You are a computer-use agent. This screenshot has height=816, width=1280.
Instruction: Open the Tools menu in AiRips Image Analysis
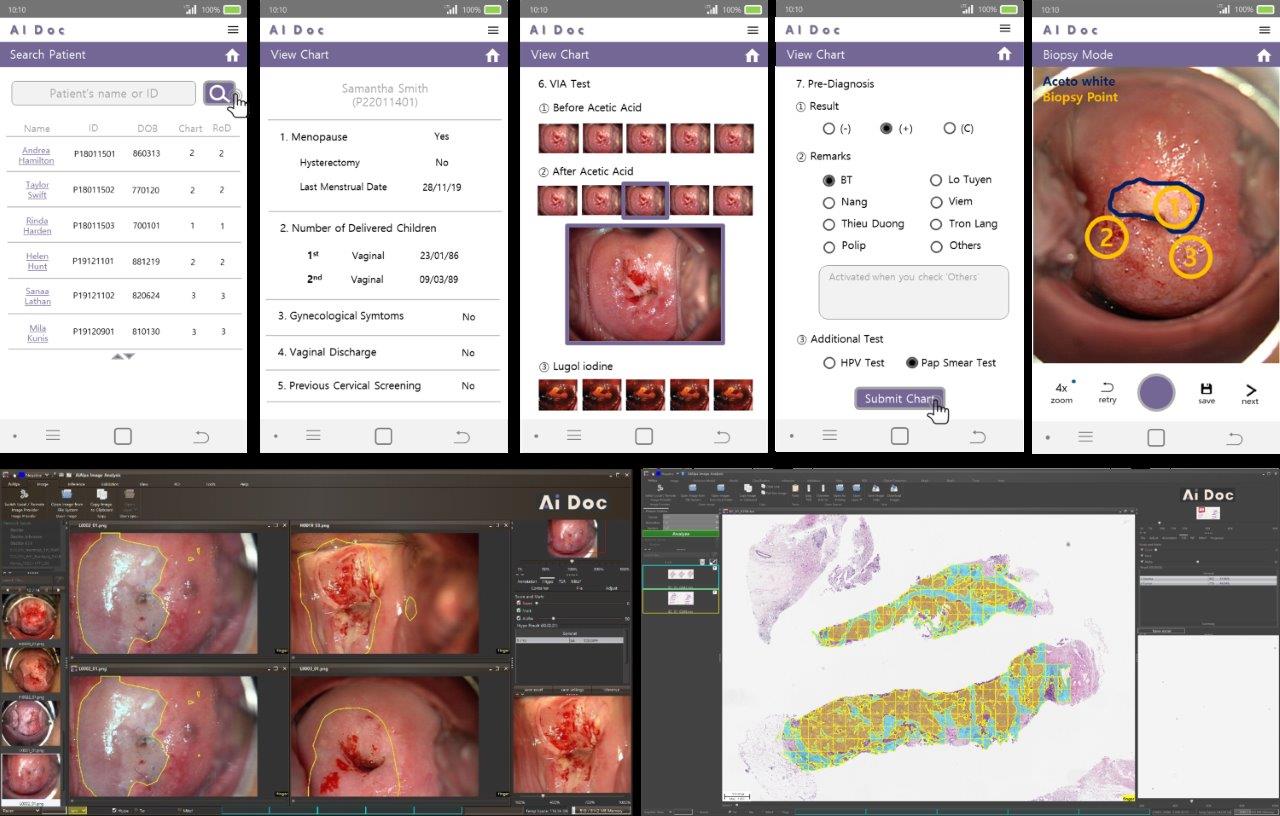[210, 484]
